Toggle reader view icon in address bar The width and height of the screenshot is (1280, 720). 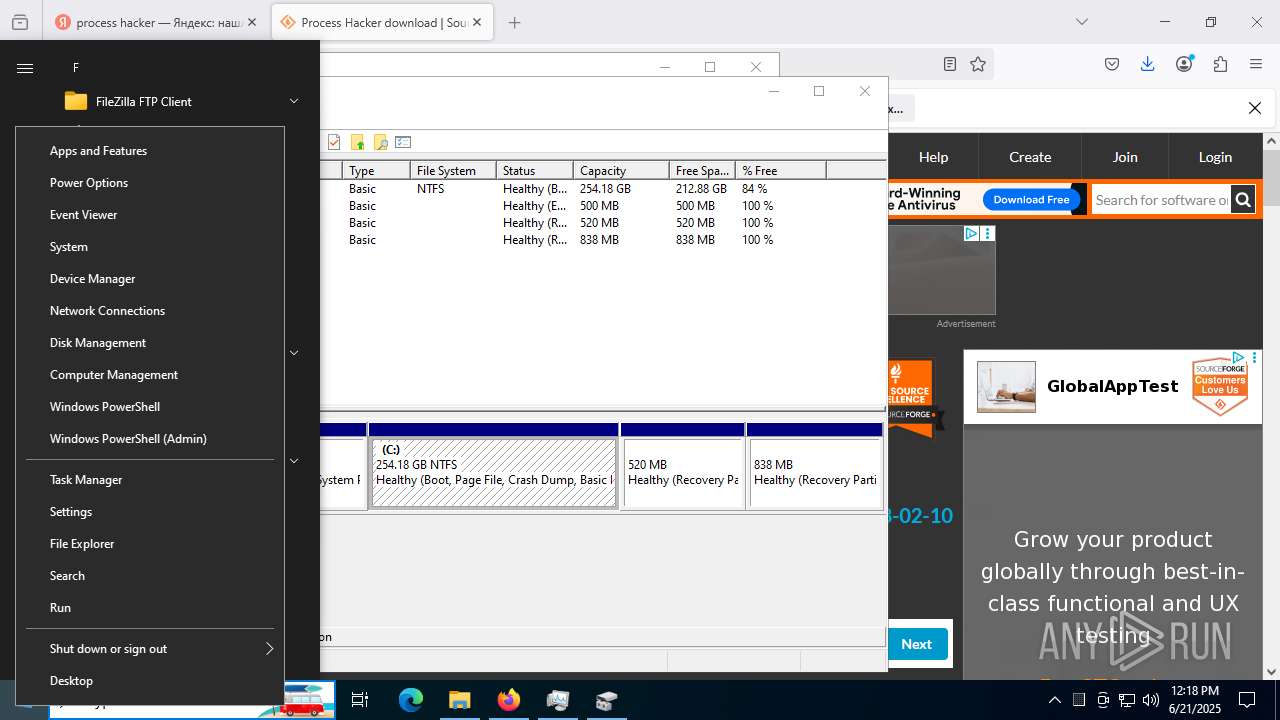tap(950, 64)
